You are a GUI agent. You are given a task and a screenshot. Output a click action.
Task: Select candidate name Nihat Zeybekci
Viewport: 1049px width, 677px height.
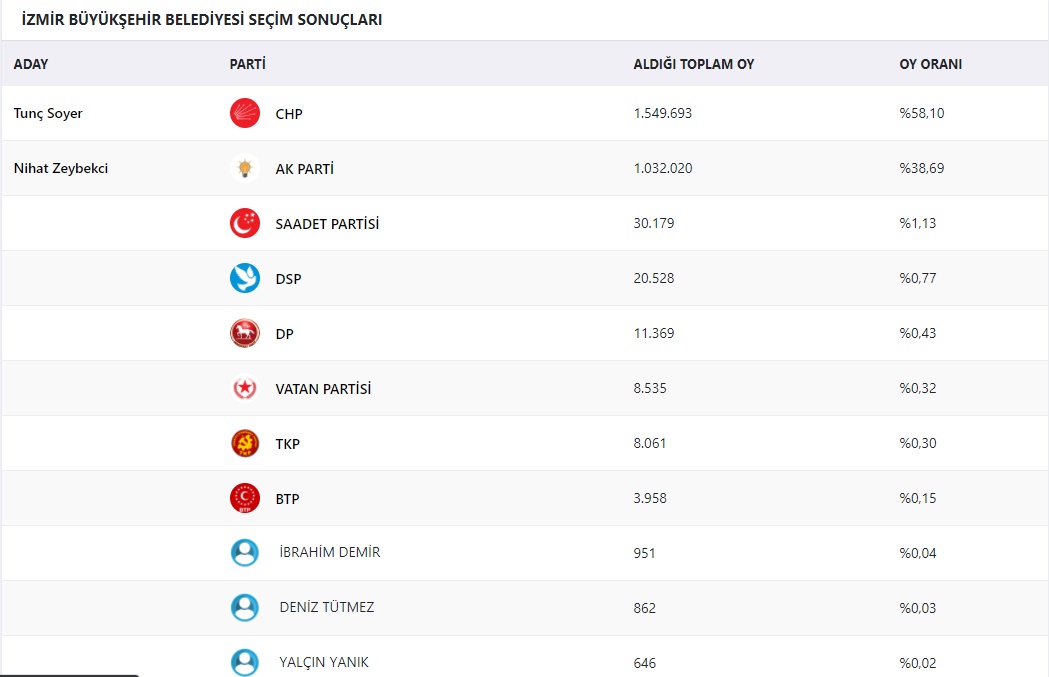(61, 169)
